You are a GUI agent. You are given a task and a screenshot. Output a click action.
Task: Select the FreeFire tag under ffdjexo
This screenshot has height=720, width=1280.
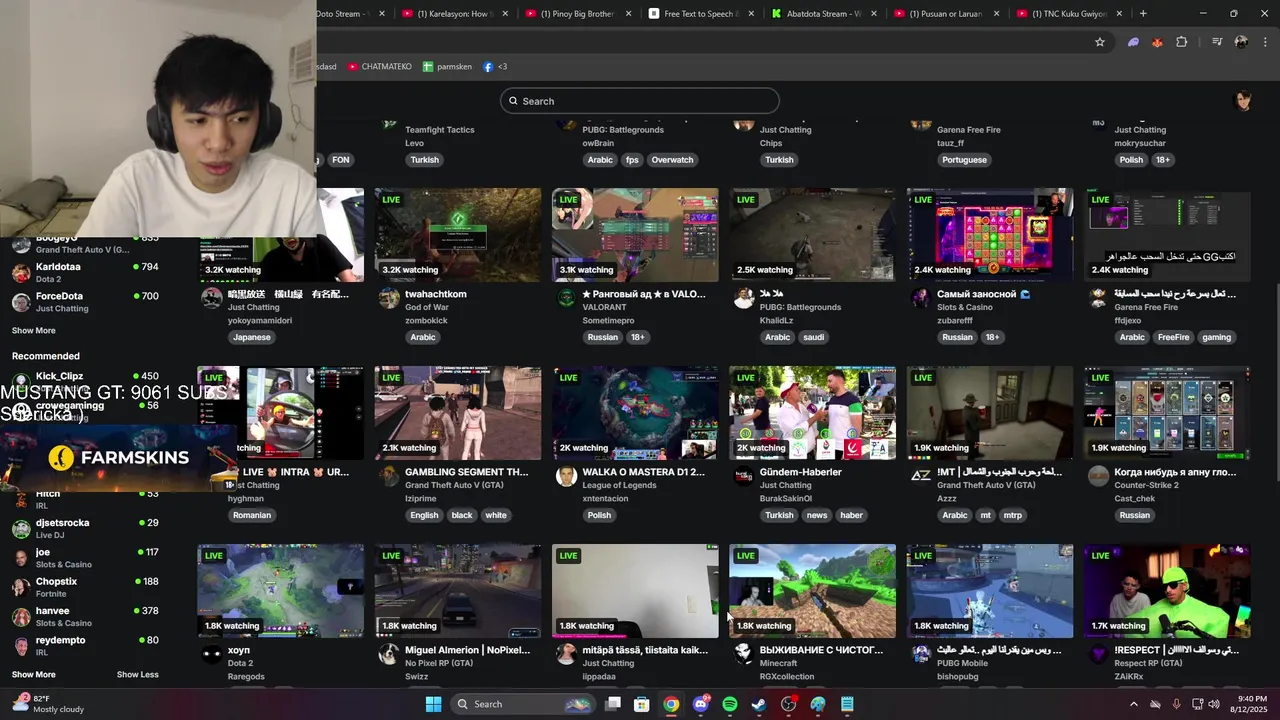point(1174,337)
